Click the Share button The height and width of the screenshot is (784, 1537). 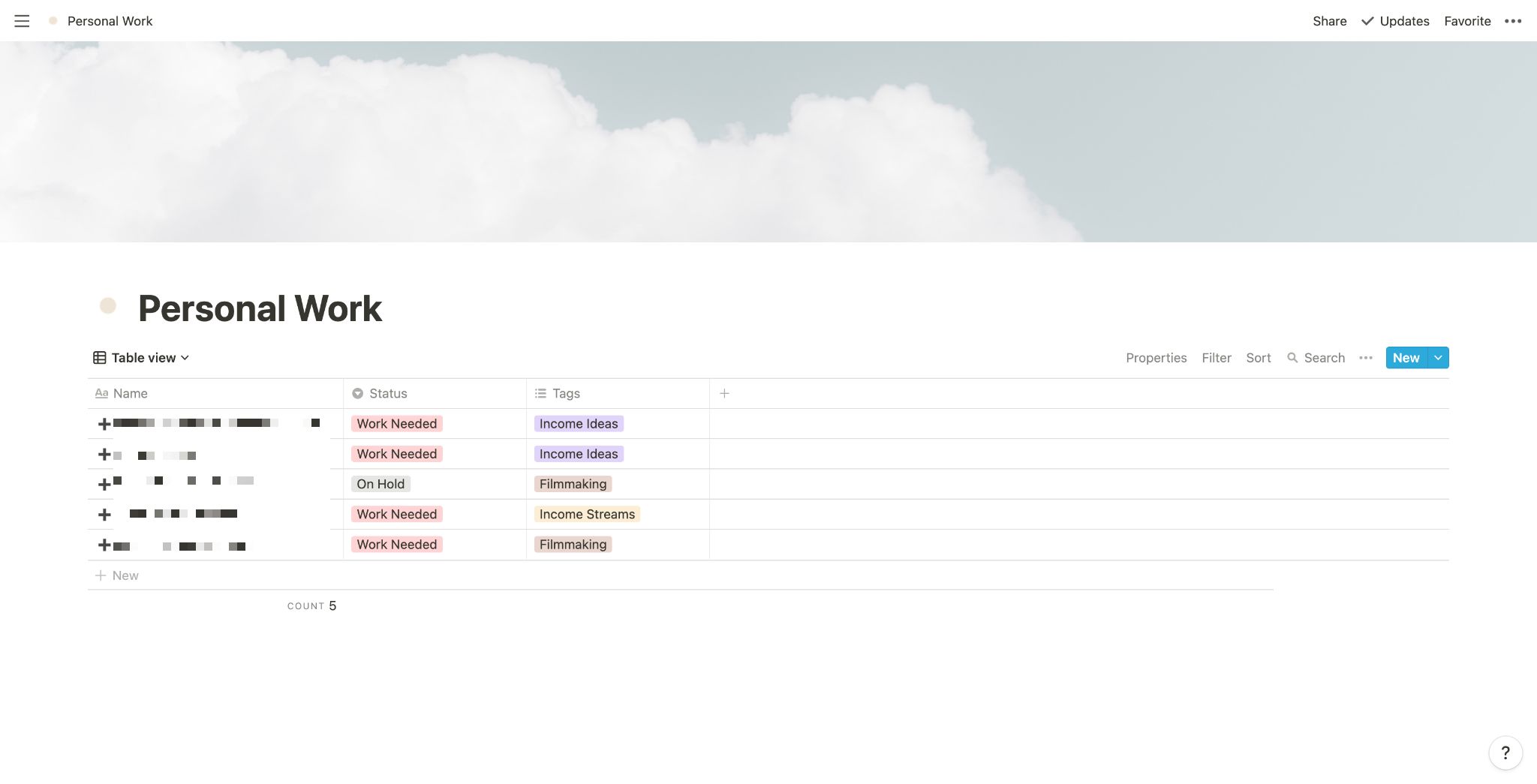(x=1329, y=21)
